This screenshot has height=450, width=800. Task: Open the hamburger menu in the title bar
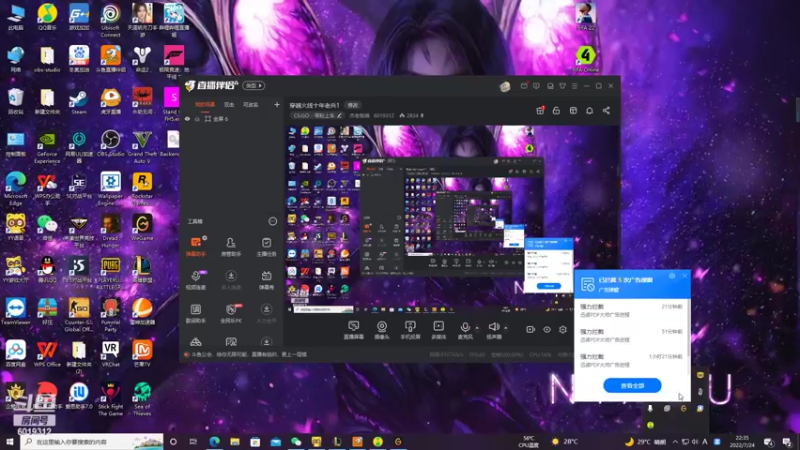574,86
